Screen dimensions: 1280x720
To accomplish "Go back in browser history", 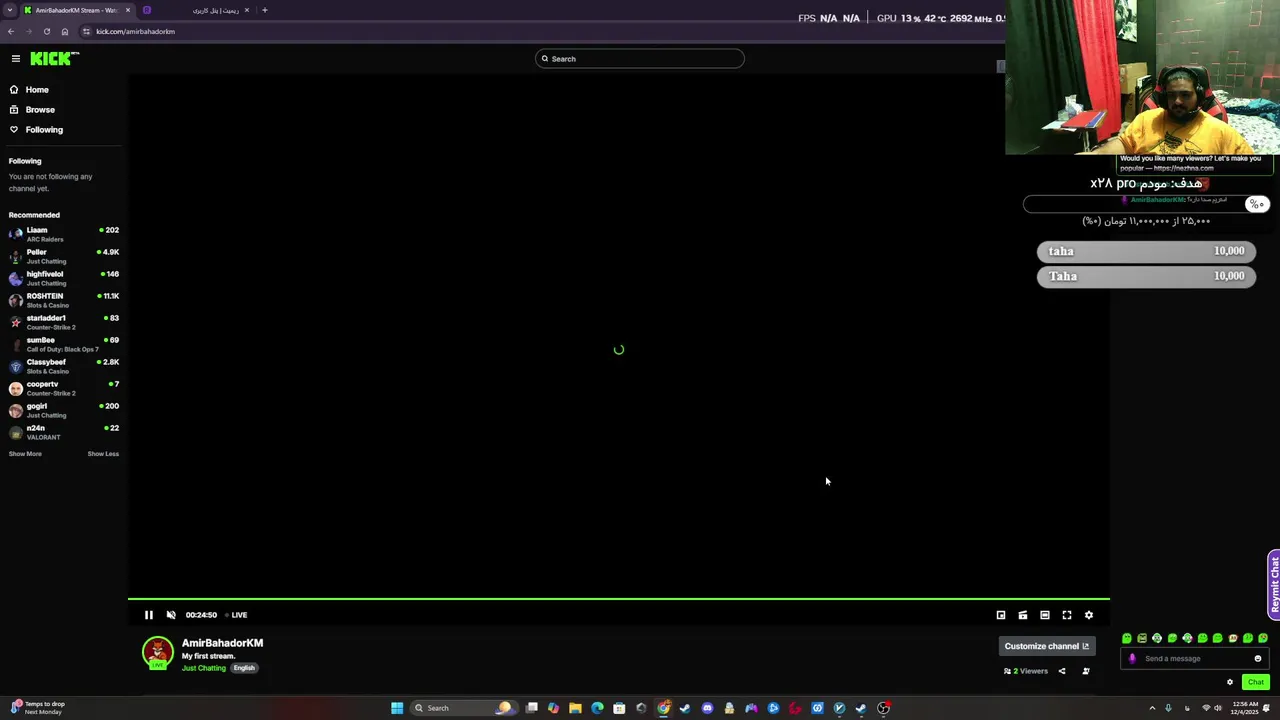I will [11, 31].
